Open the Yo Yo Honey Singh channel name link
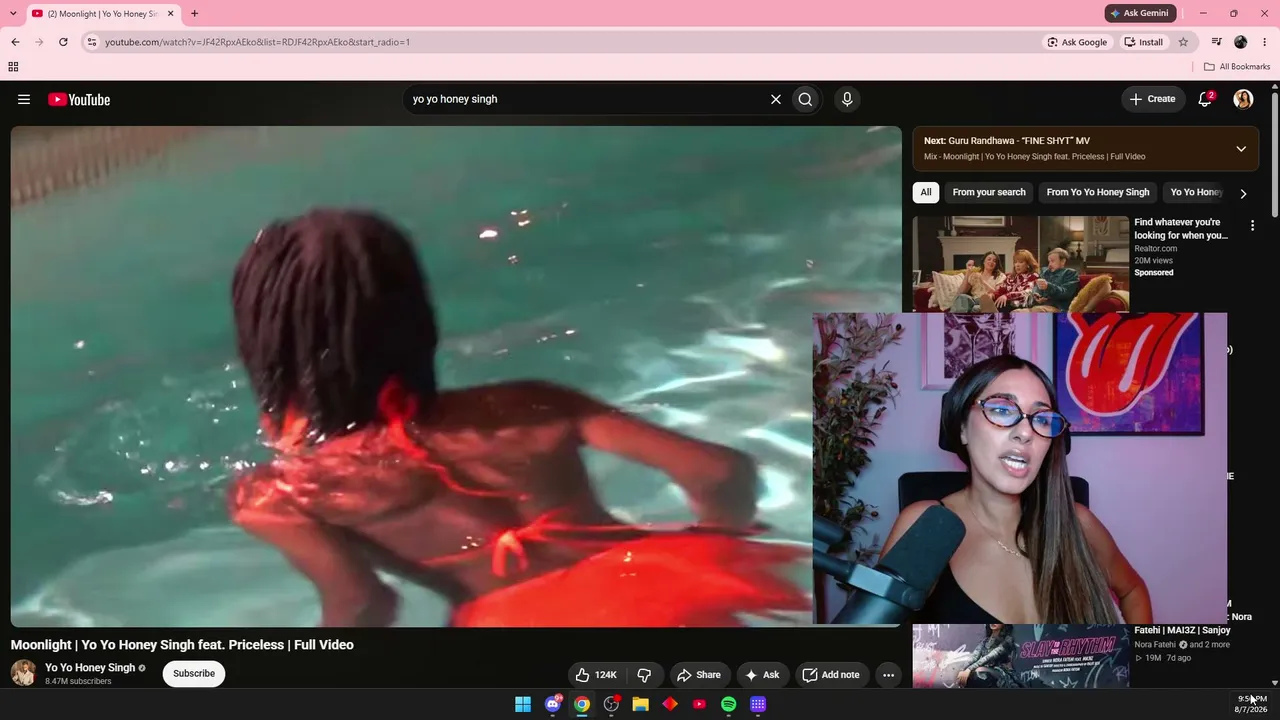Viewport: 1280px width, 720px height. tap(90, 668)
